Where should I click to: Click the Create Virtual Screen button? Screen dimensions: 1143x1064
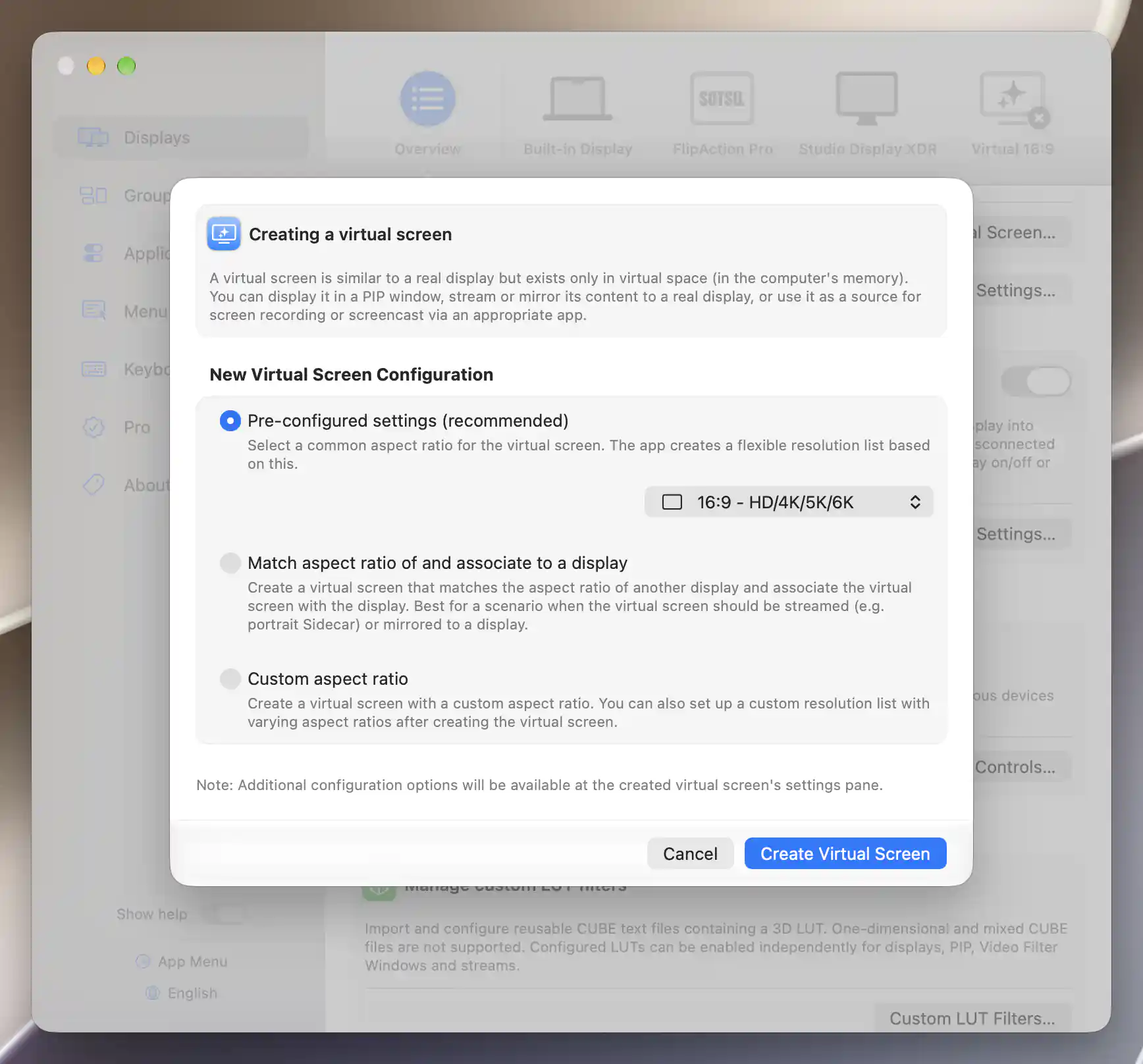[845, 854]
